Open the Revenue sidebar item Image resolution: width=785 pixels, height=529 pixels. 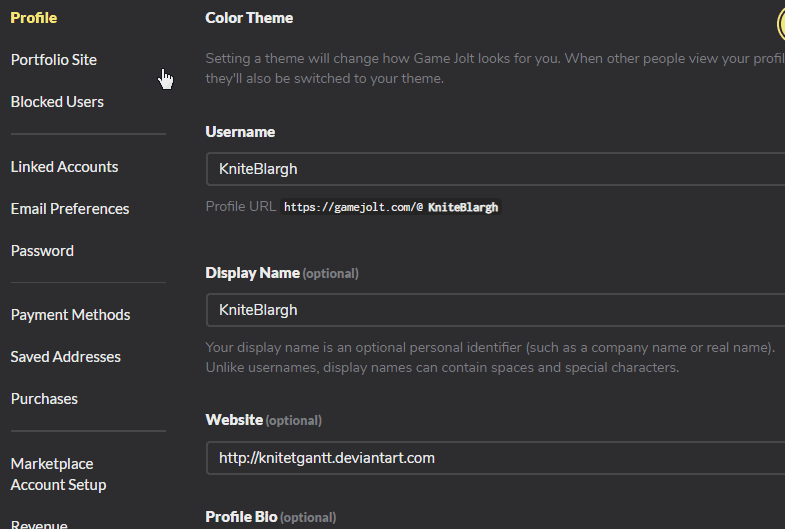[39, 524]
